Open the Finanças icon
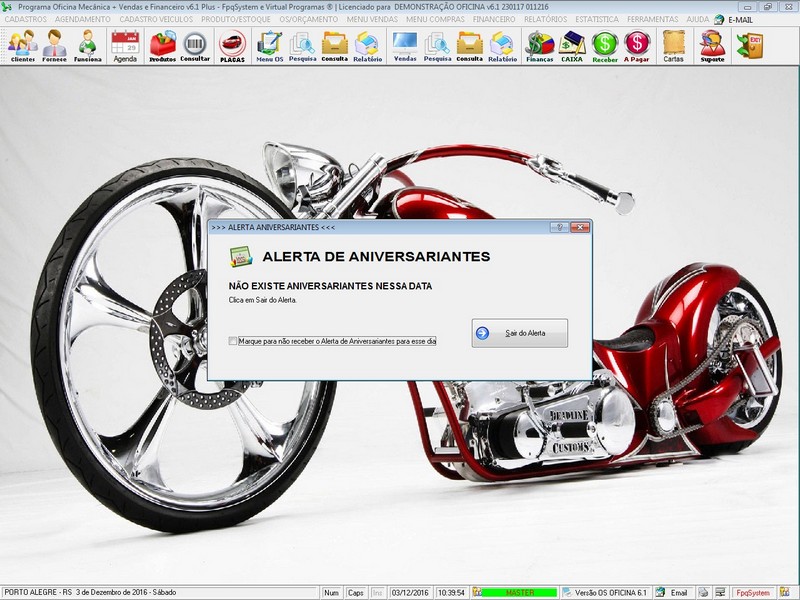800x600 pixels. (540, 46)
